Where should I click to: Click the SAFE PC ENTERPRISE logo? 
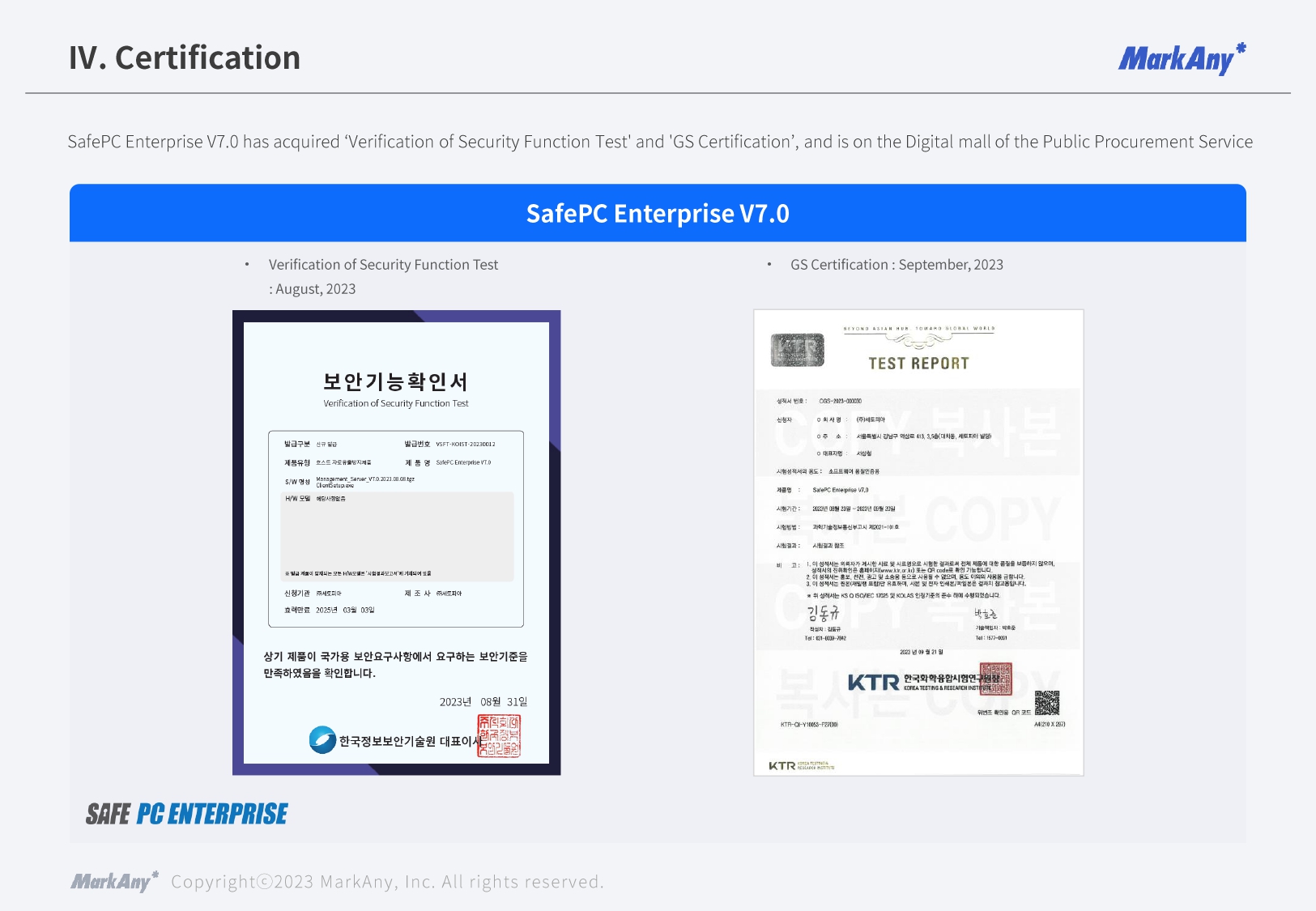(186, 814)
